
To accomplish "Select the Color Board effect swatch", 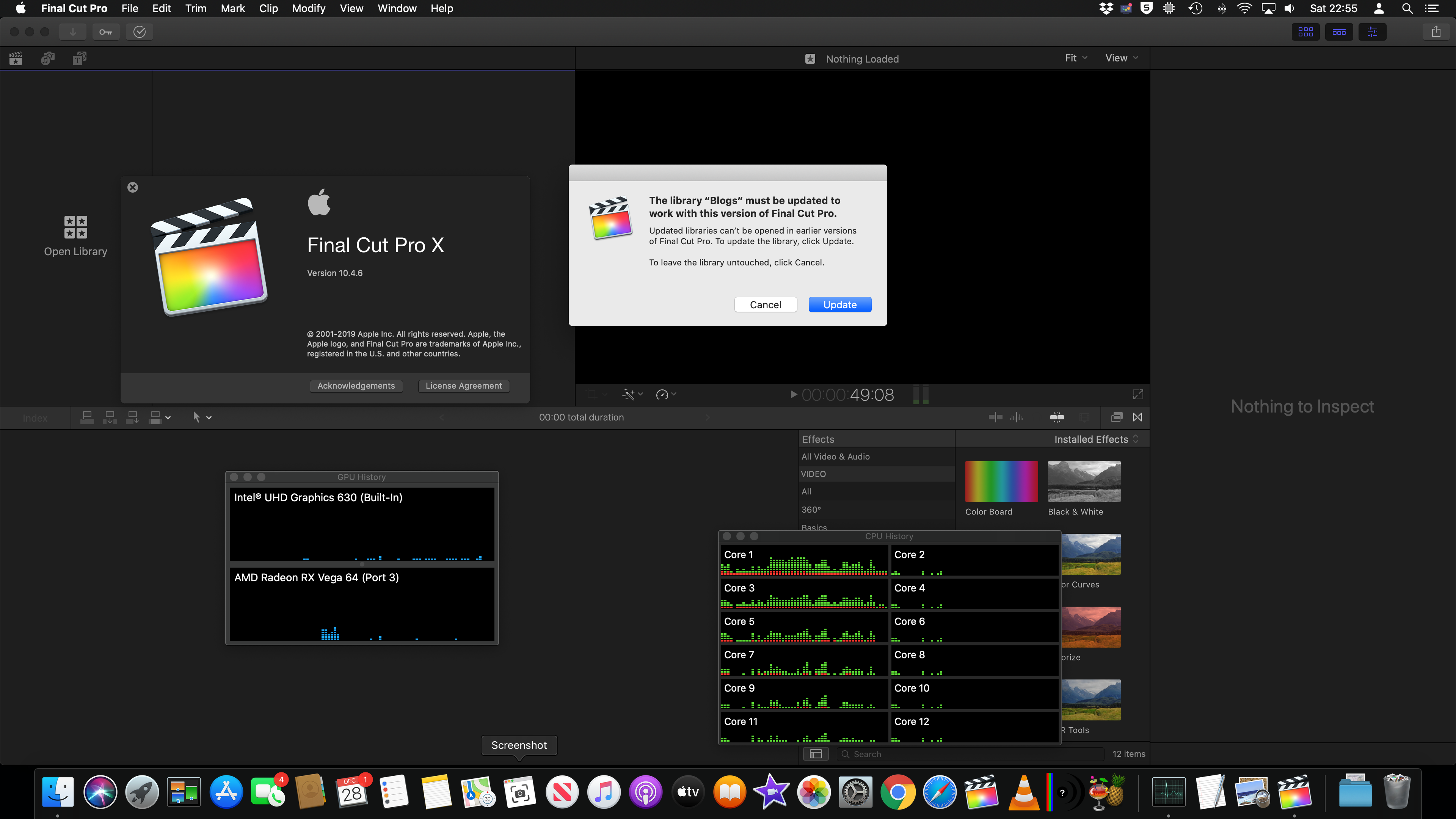I will pyautogui.click(x=1001, y=482).
